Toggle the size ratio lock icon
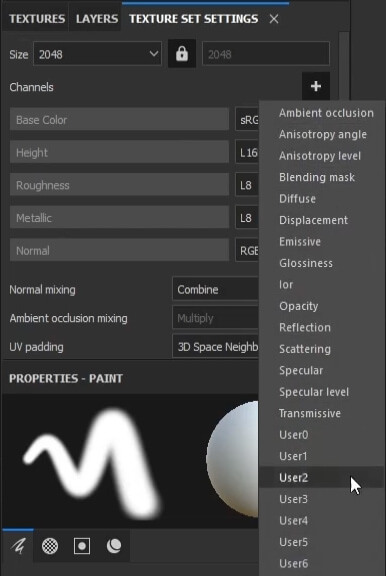This screenshot has height=576, width=386. [182, 54]
